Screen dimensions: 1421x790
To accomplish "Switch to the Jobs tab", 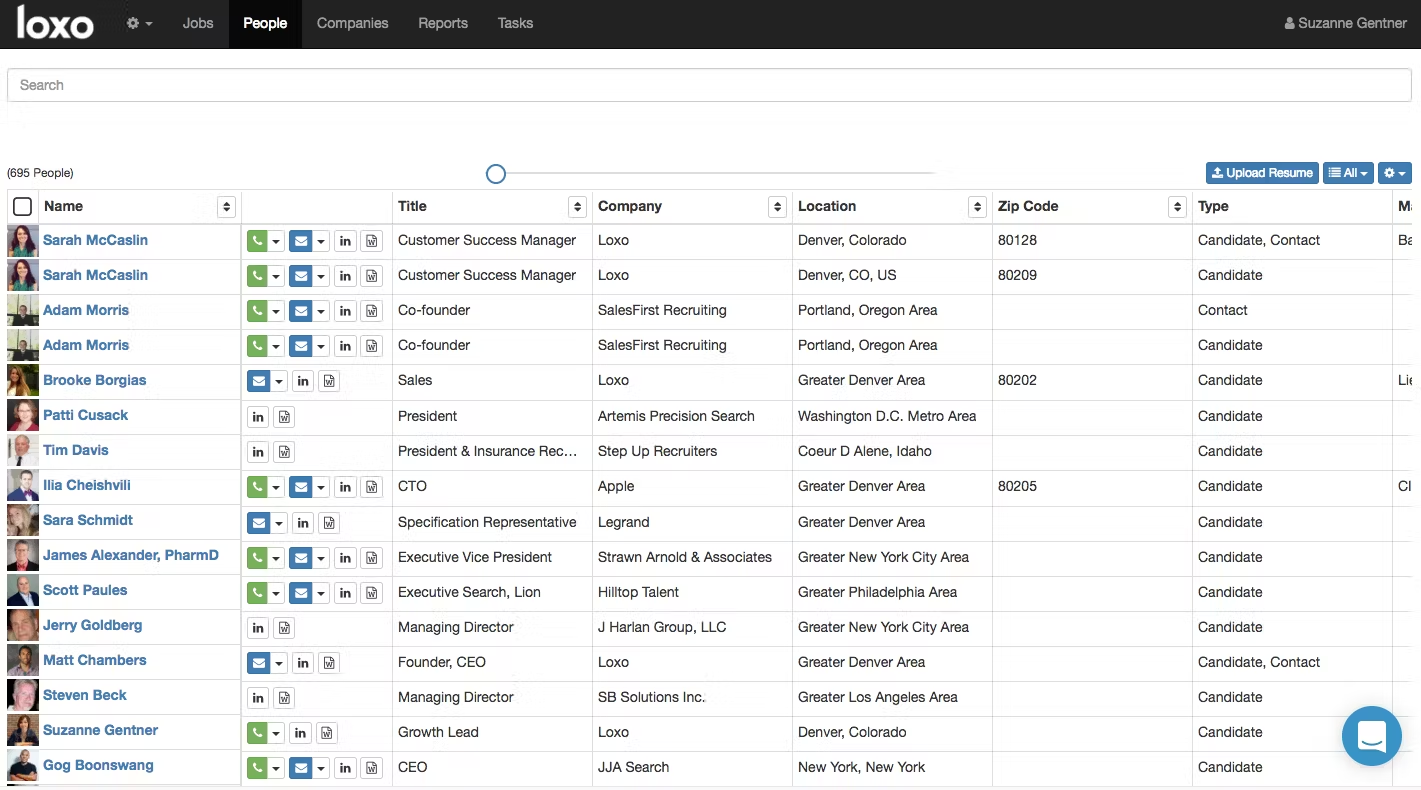I will point(198,23).
